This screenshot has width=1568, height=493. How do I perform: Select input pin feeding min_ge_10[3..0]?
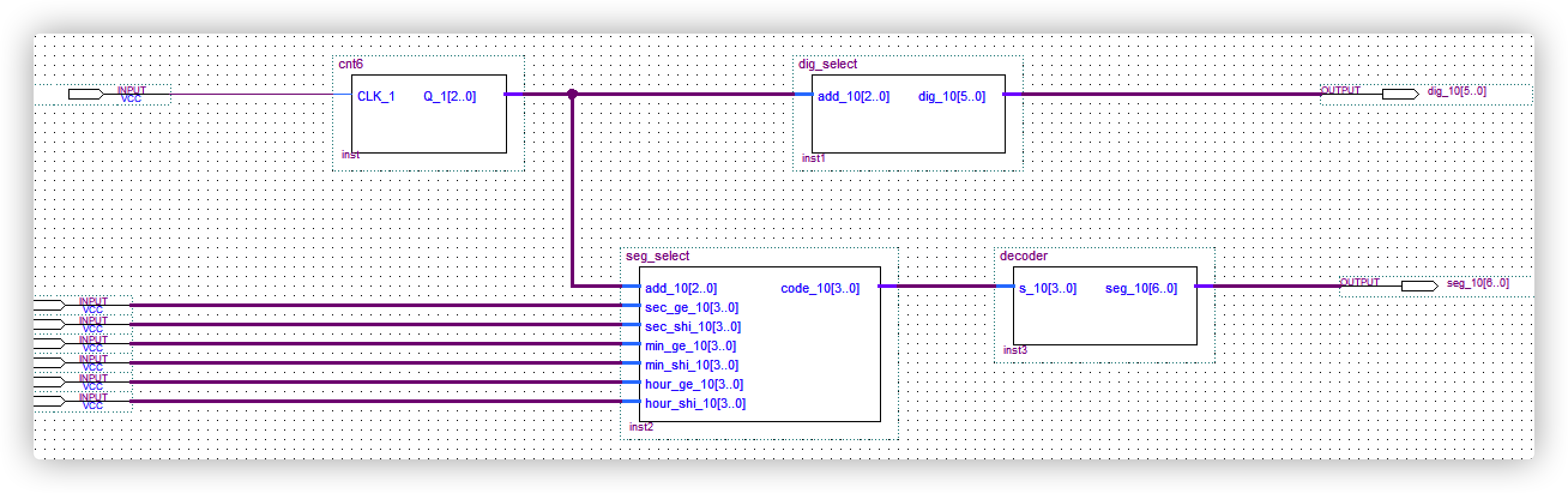[x=49, y=344]
